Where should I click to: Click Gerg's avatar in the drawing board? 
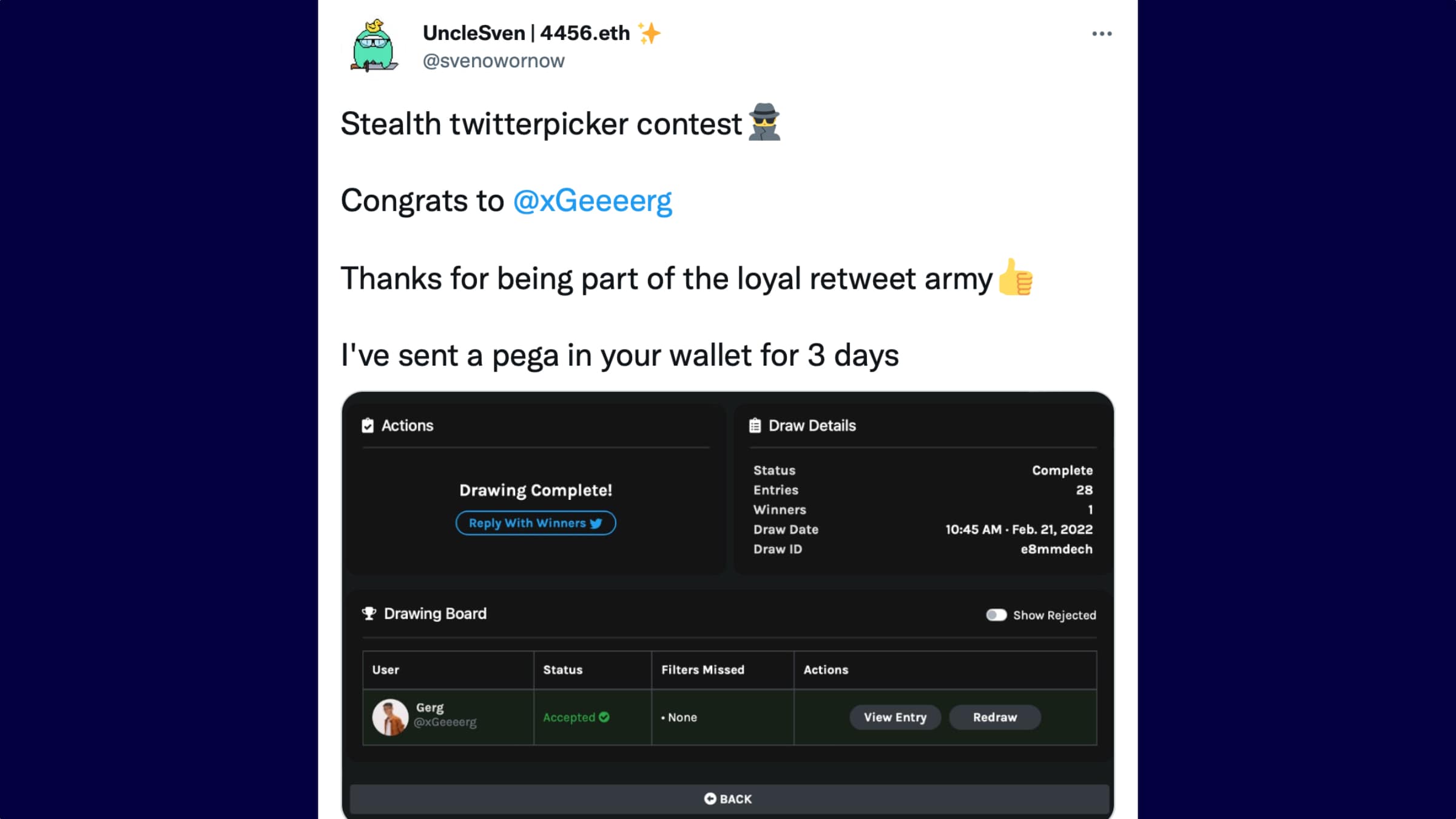390,717
